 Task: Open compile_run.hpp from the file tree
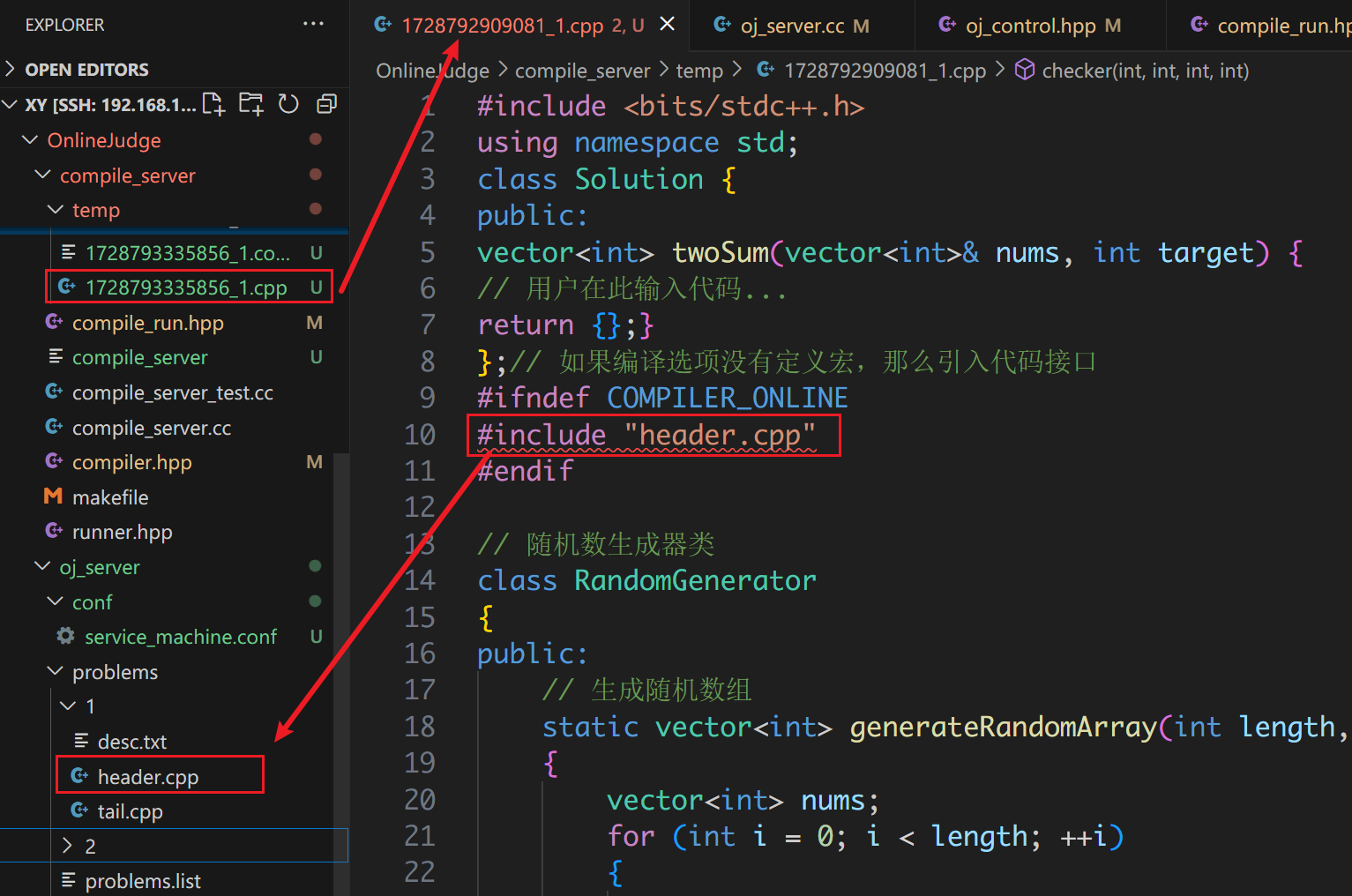tap(147, 323)
